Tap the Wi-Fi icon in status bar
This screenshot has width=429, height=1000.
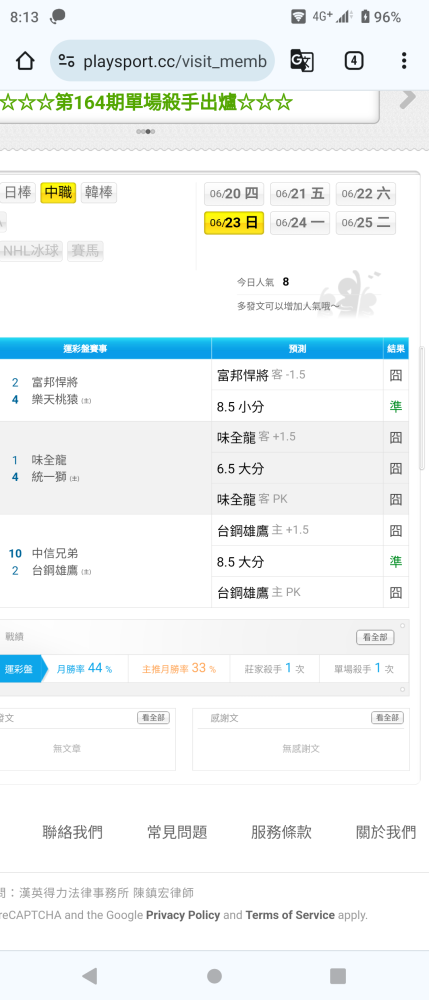point(298,17)
